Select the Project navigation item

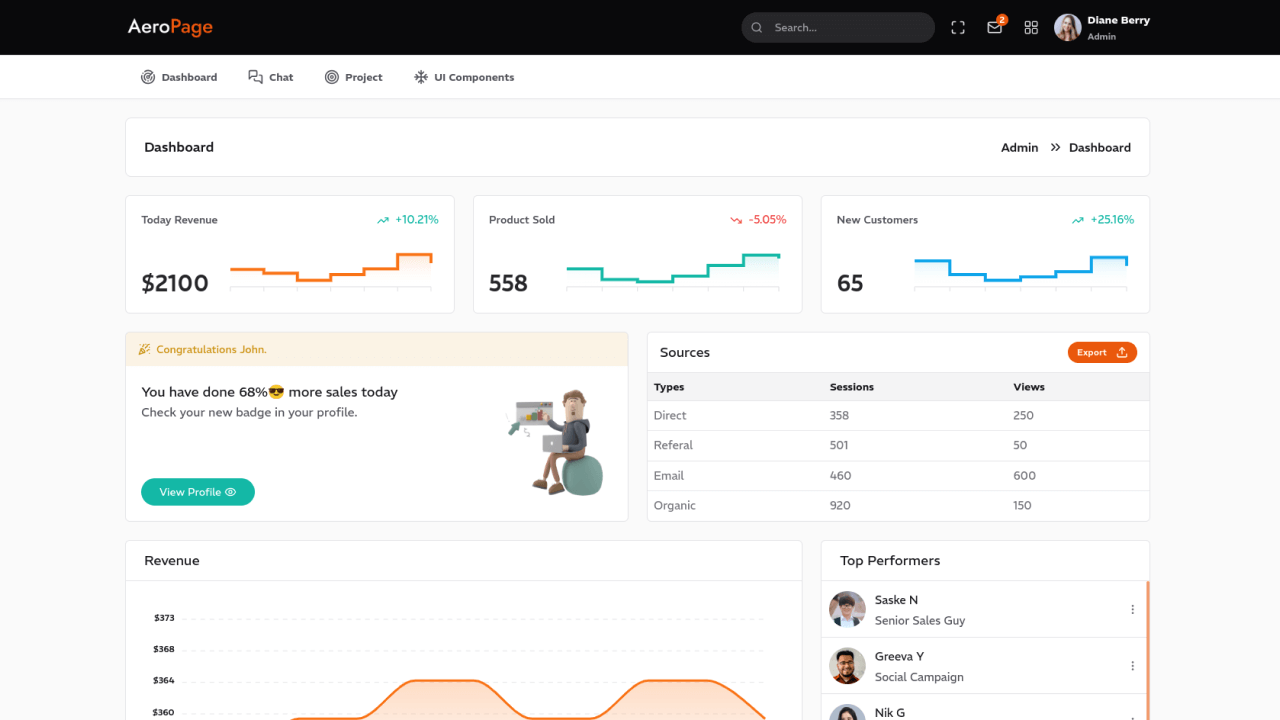pos(354,77)
